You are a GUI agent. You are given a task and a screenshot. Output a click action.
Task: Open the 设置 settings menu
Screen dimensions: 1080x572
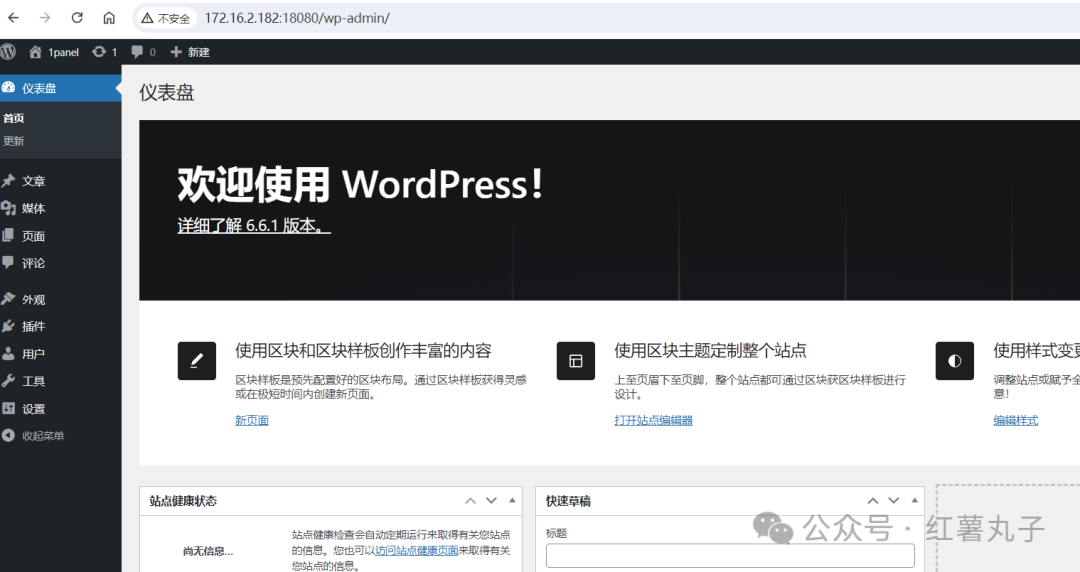(x=33, y=408)
